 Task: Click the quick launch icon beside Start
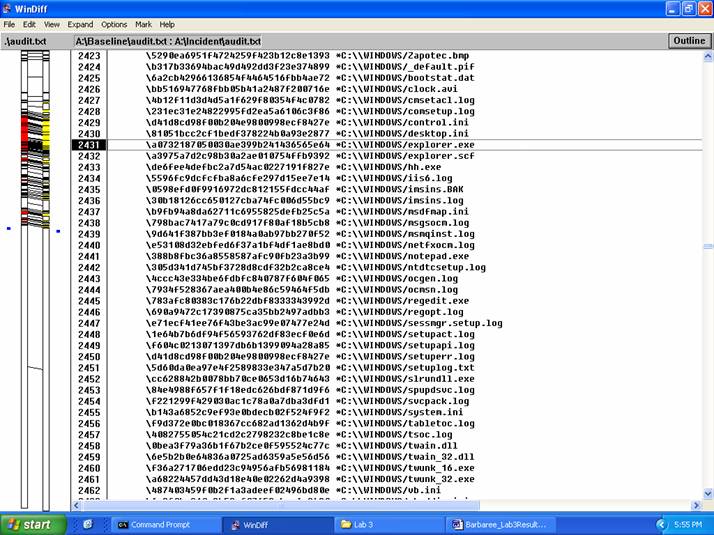point(88,524)
